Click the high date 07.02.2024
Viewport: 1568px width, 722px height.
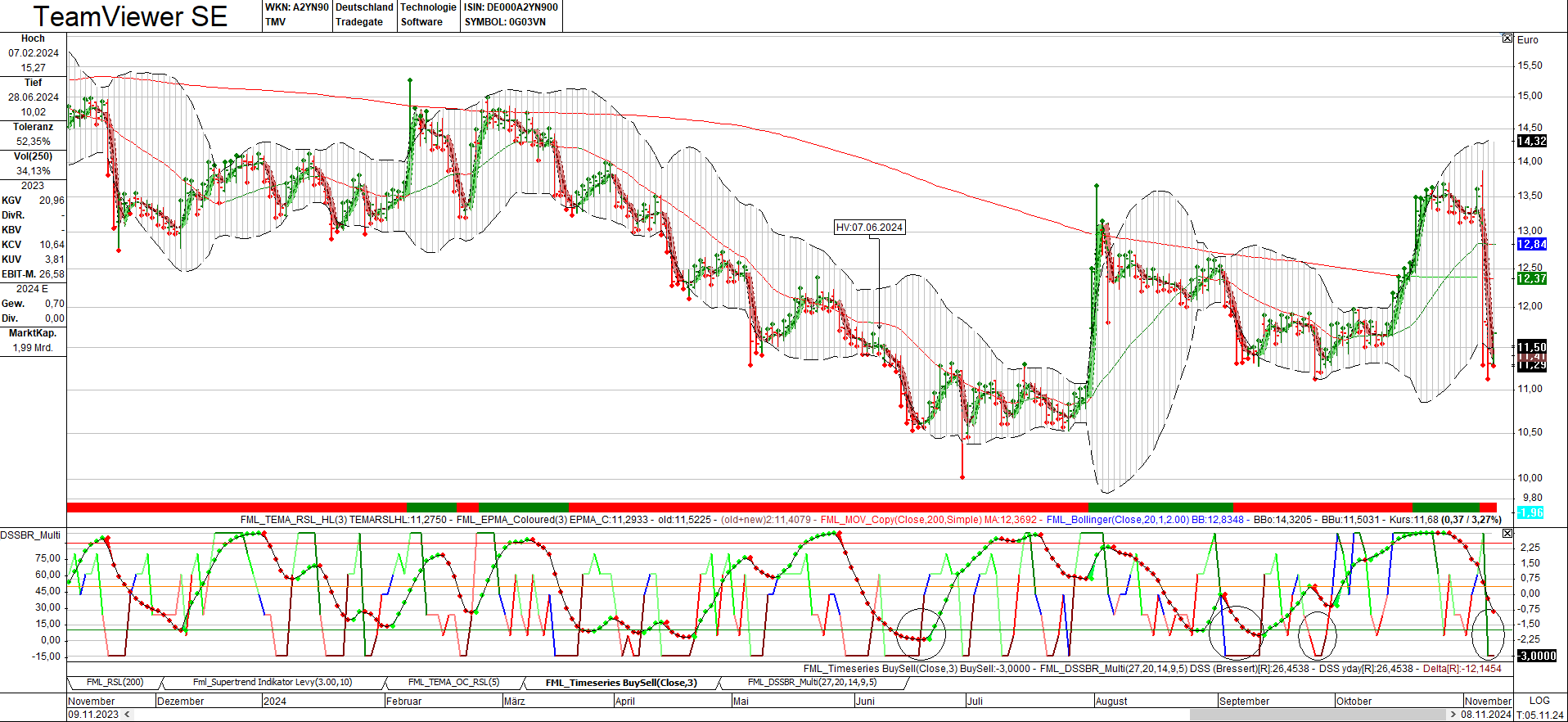click(34, 53)
